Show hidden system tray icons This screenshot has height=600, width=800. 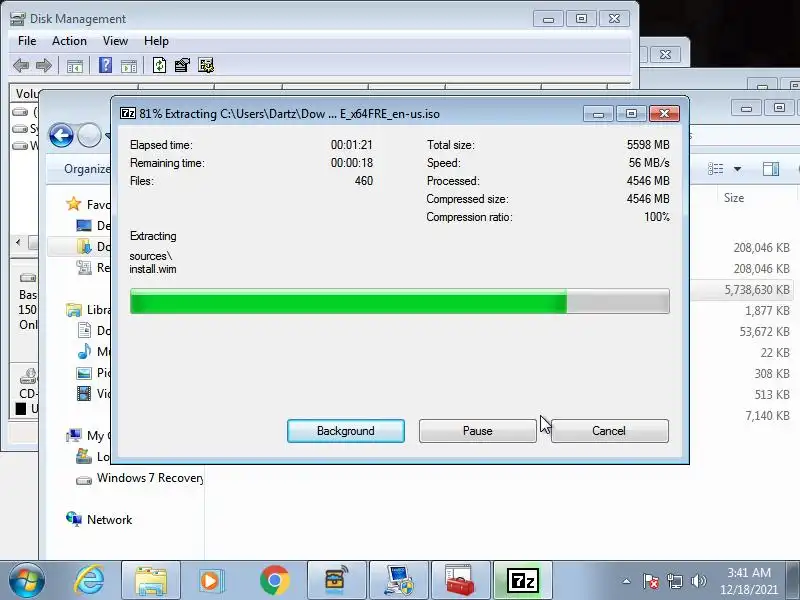click(627, 581)
